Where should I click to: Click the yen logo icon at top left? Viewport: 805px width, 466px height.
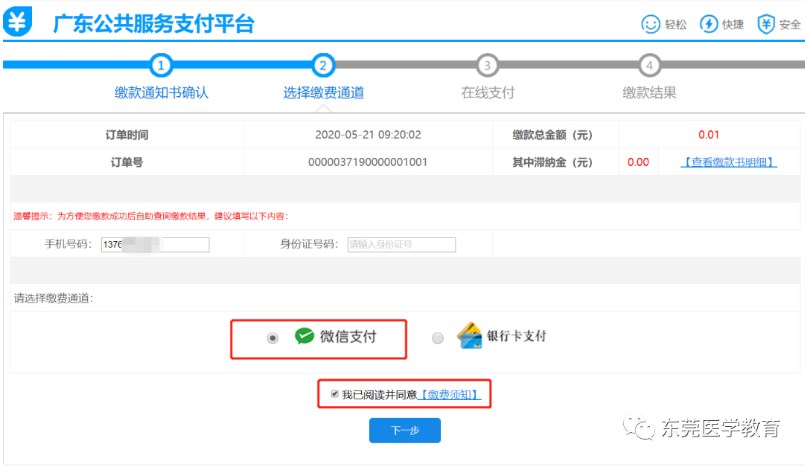(17, 23)
